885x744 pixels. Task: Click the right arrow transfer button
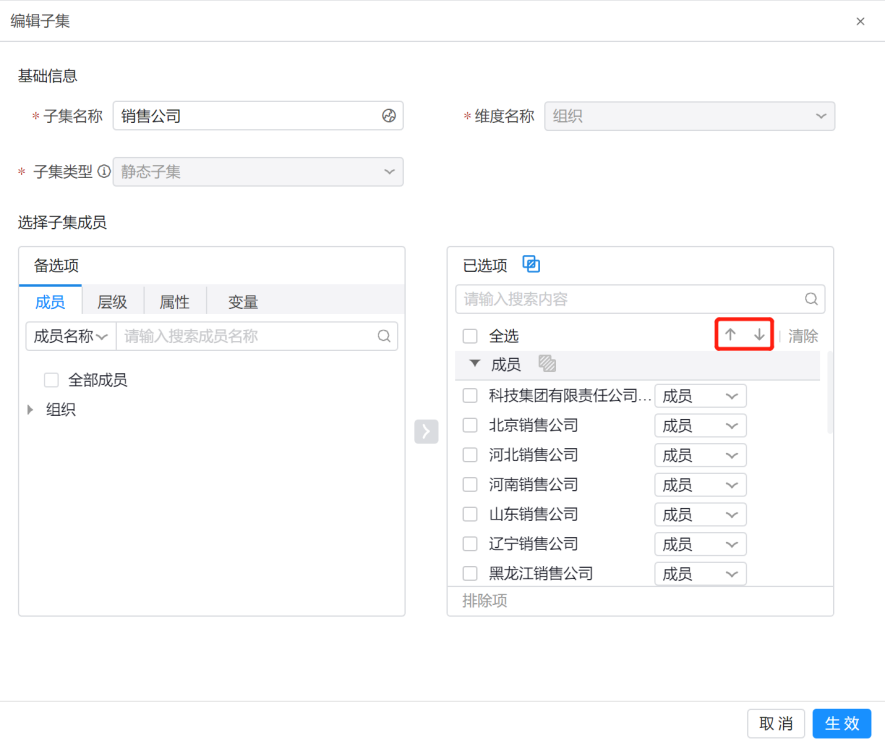[426, 431]
